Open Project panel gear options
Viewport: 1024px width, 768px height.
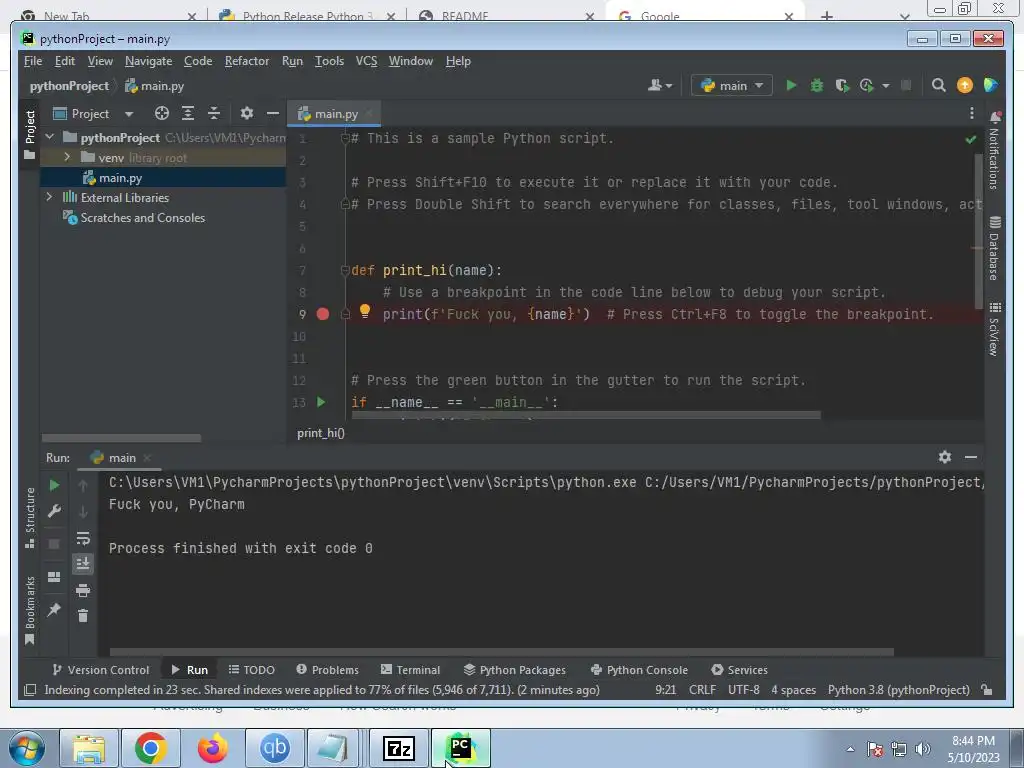pyautogui.click(x=246, y=114)
